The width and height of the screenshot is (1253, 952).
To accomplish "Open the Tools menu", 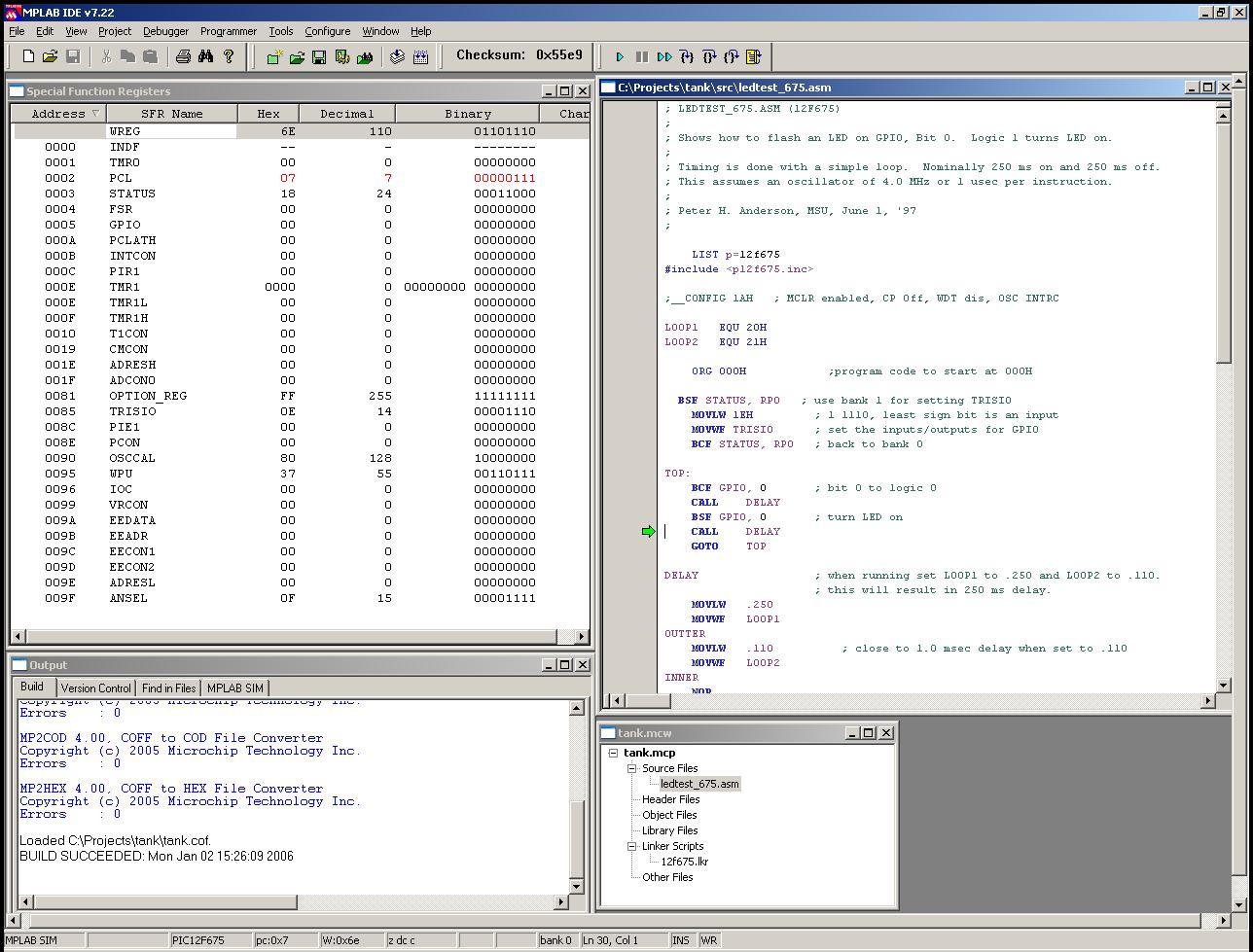I will (281, 31).
